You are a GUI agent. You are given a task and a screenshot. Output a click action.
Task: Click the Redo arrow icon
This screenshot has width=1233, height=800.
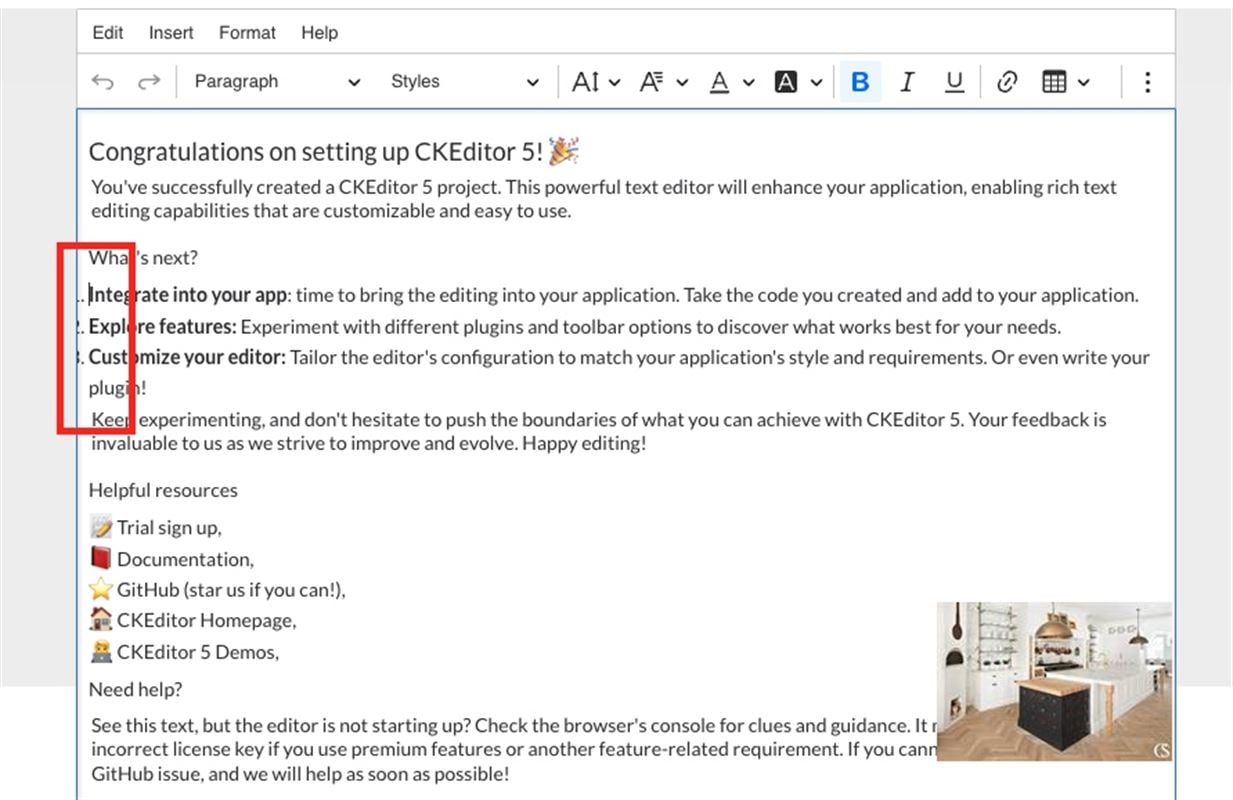149,82
